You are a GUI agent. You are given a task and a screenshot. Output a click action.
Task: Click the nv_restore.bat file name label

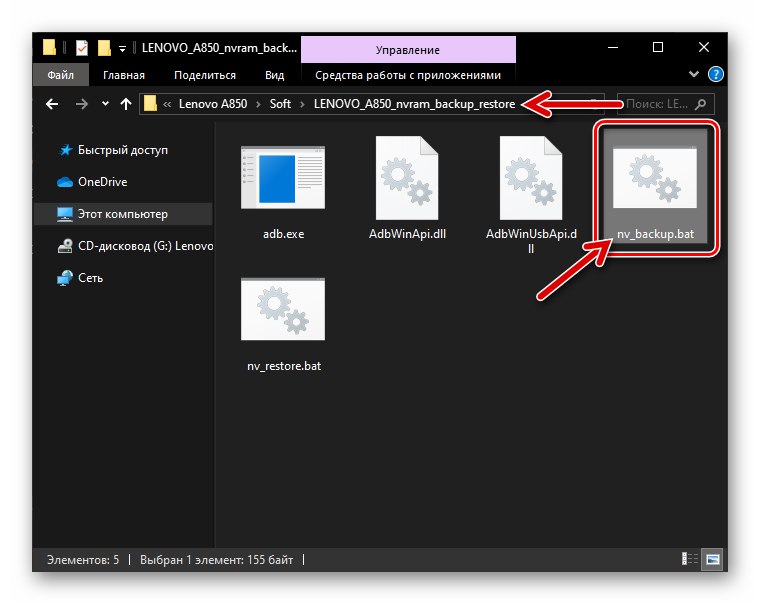[x=284, y=366]
